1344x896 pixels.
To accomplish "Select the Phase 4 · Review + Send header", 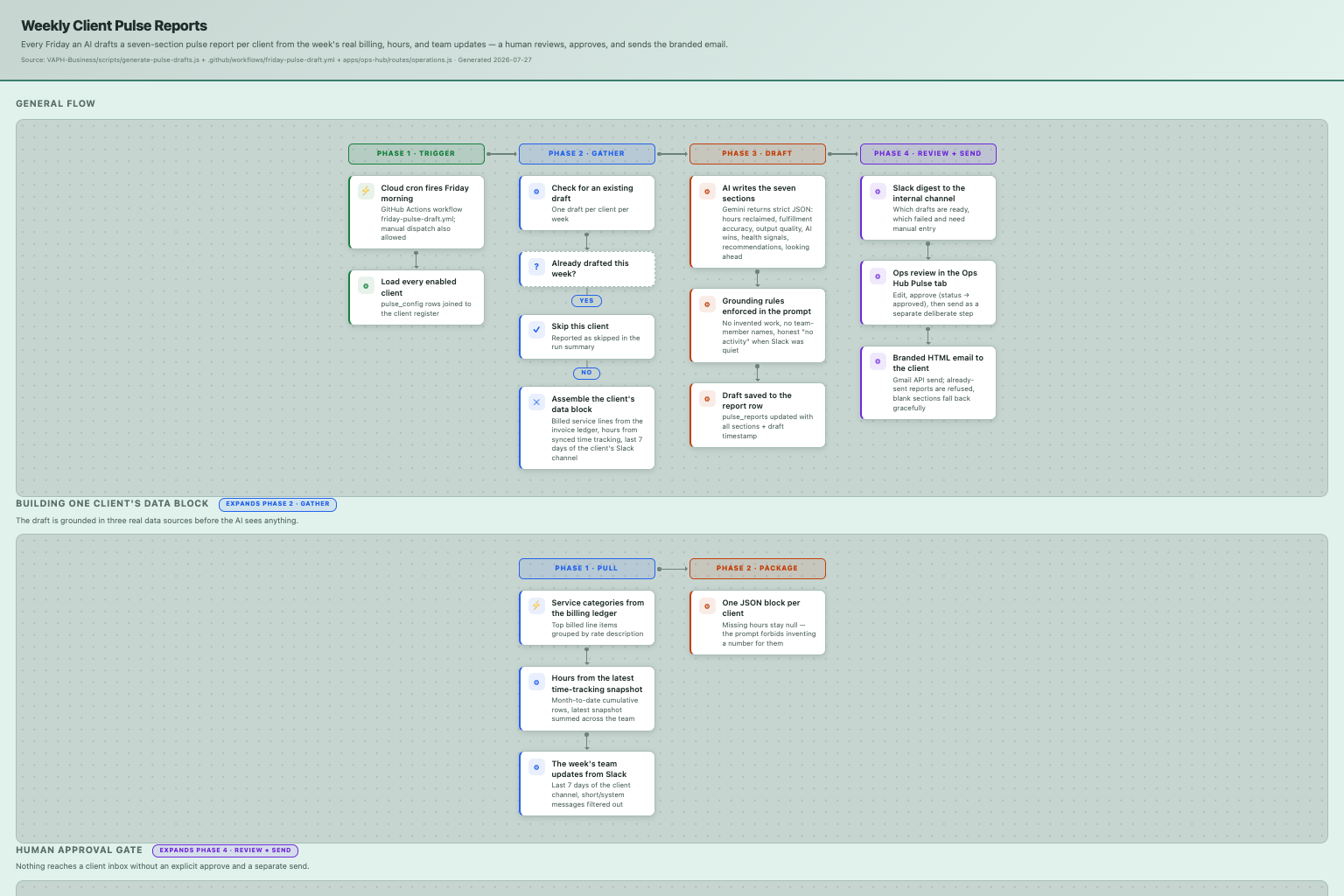I will (928, 154).
